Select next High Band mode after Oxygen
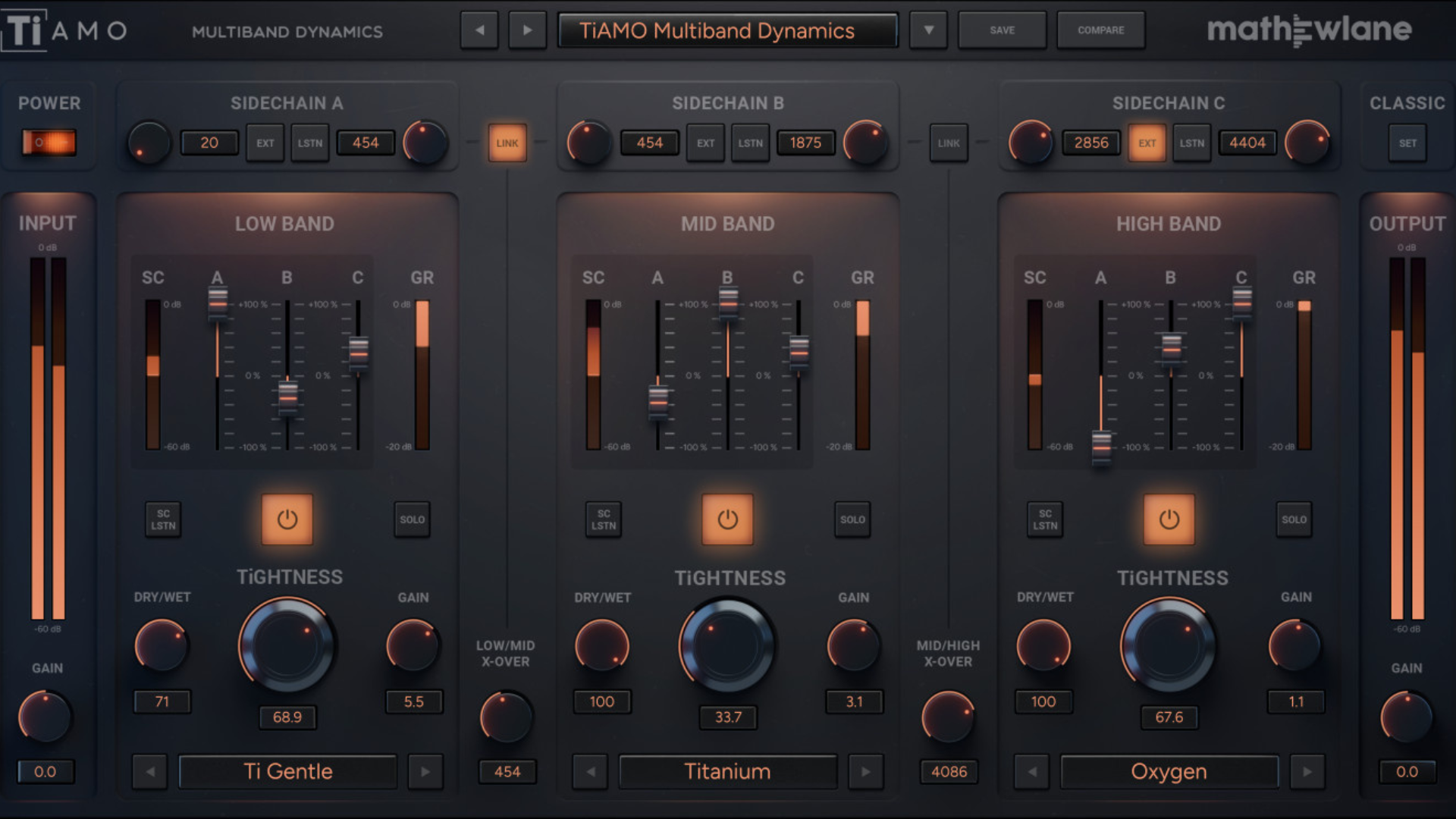This screenshot has width=1456, height=819. click(1307, 772)
